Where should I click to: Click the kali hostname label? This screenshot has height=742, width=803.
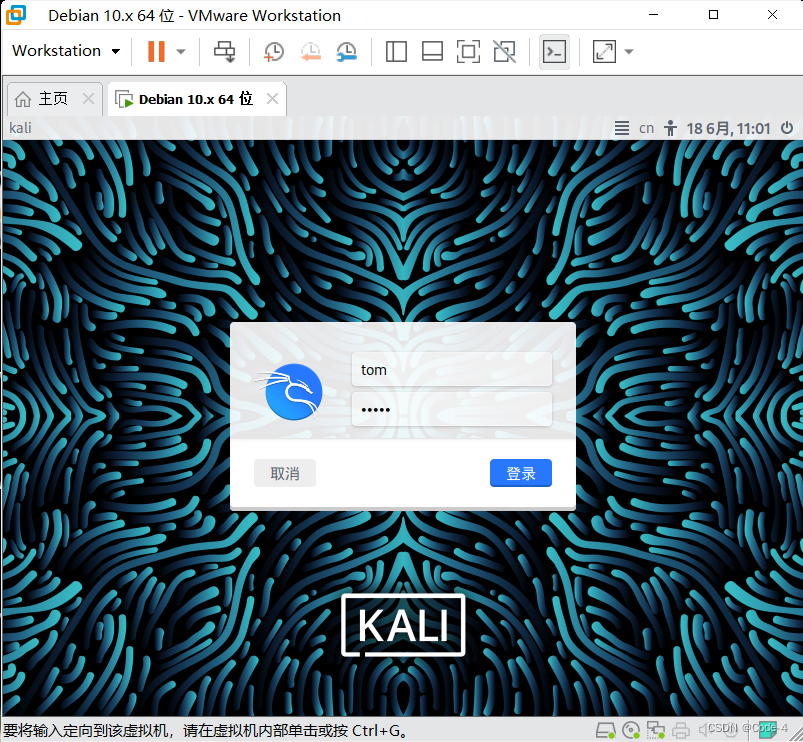(20, 128)
